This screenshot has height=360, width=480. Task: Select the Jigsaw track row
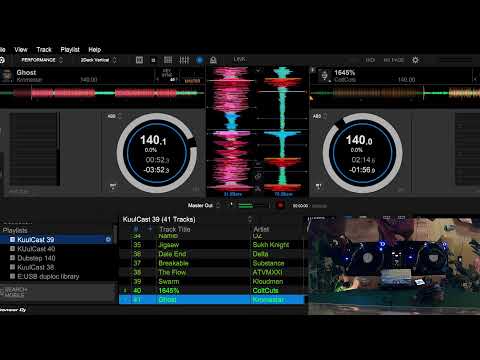pyautogui.click(x=212, y=245)
